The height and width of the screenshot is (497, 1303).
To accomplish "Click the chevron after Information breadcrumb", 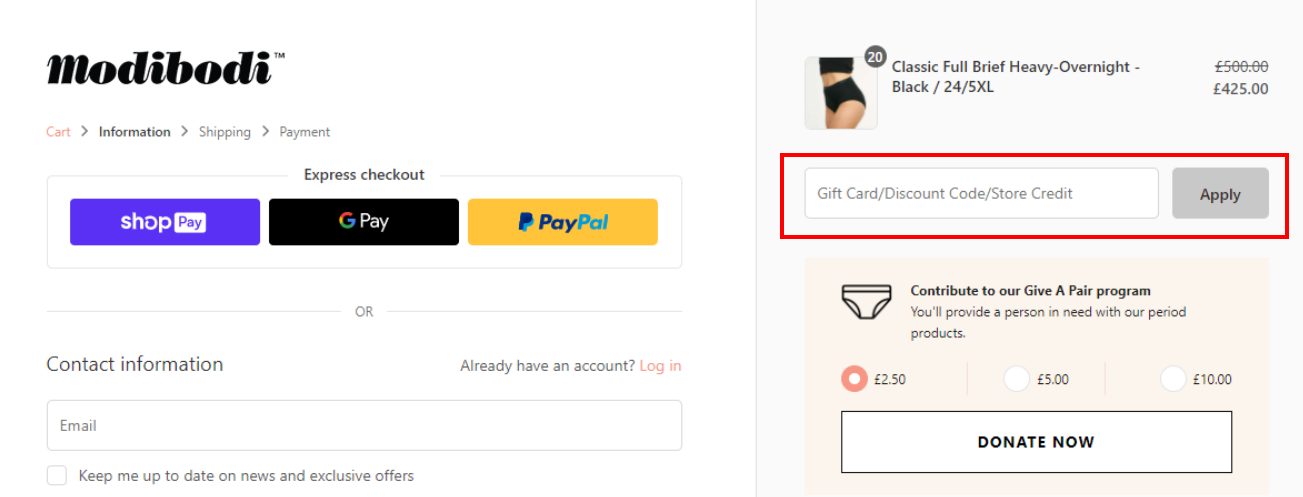I will (185, 131).
